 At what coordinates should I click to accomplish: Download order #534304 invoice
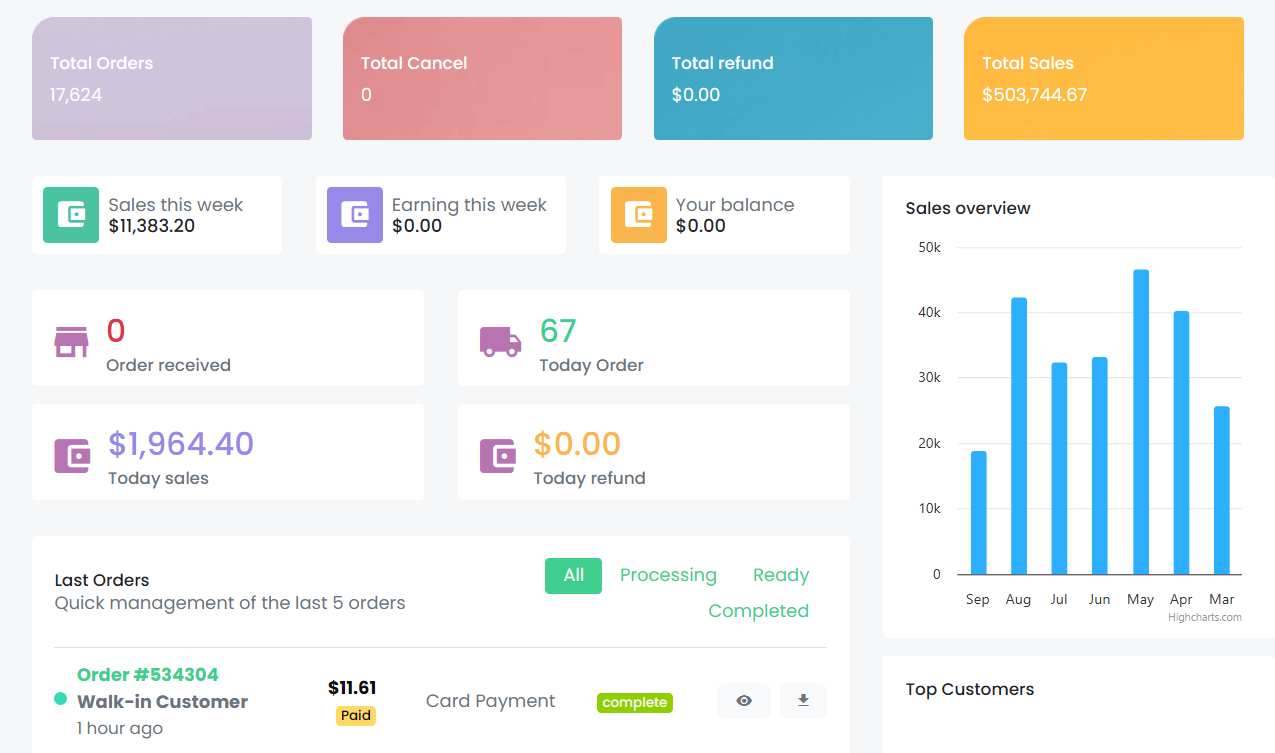tap(803, 701)
